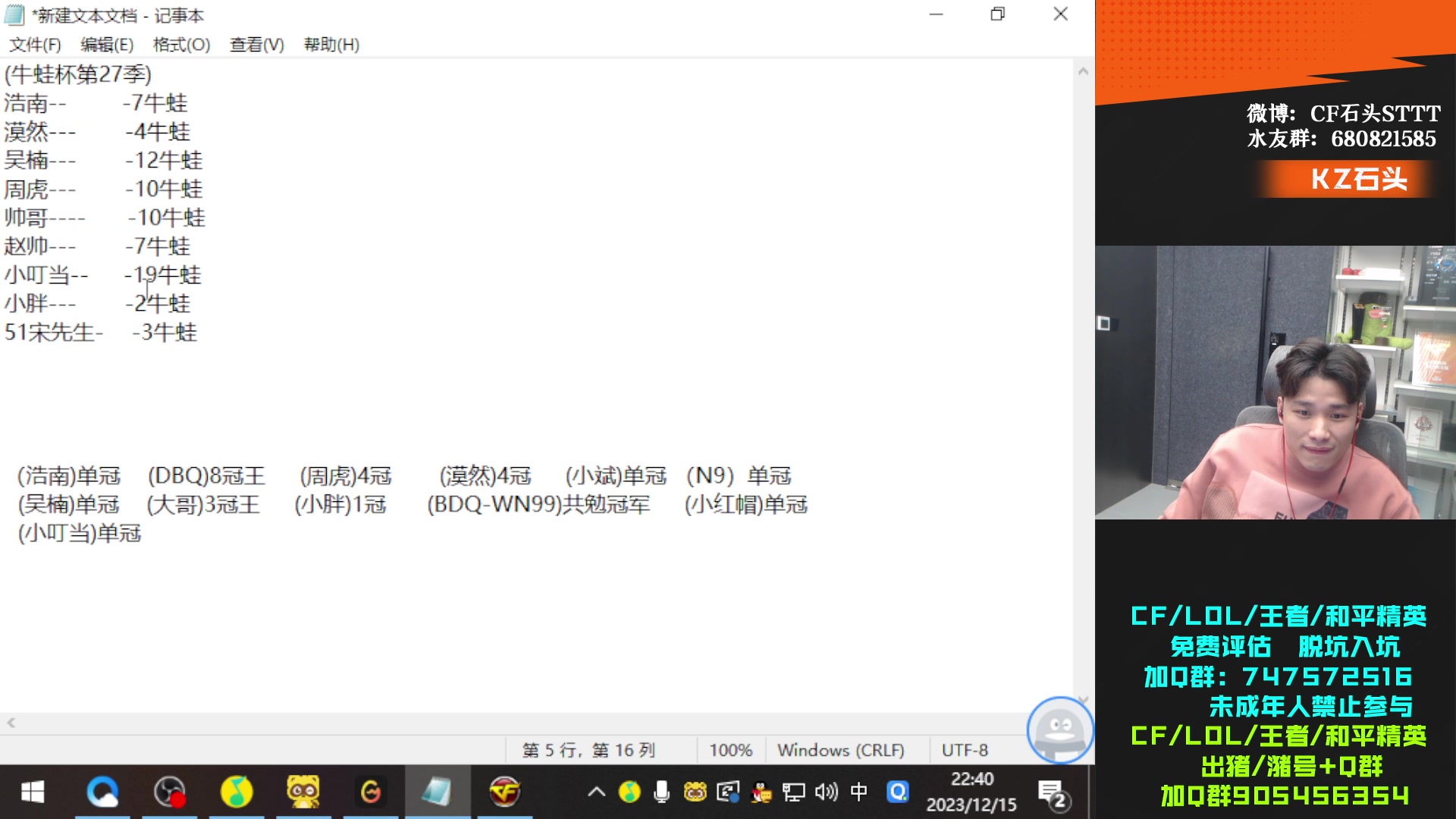Open the screen projection icon in system tray

click(793, 793)
